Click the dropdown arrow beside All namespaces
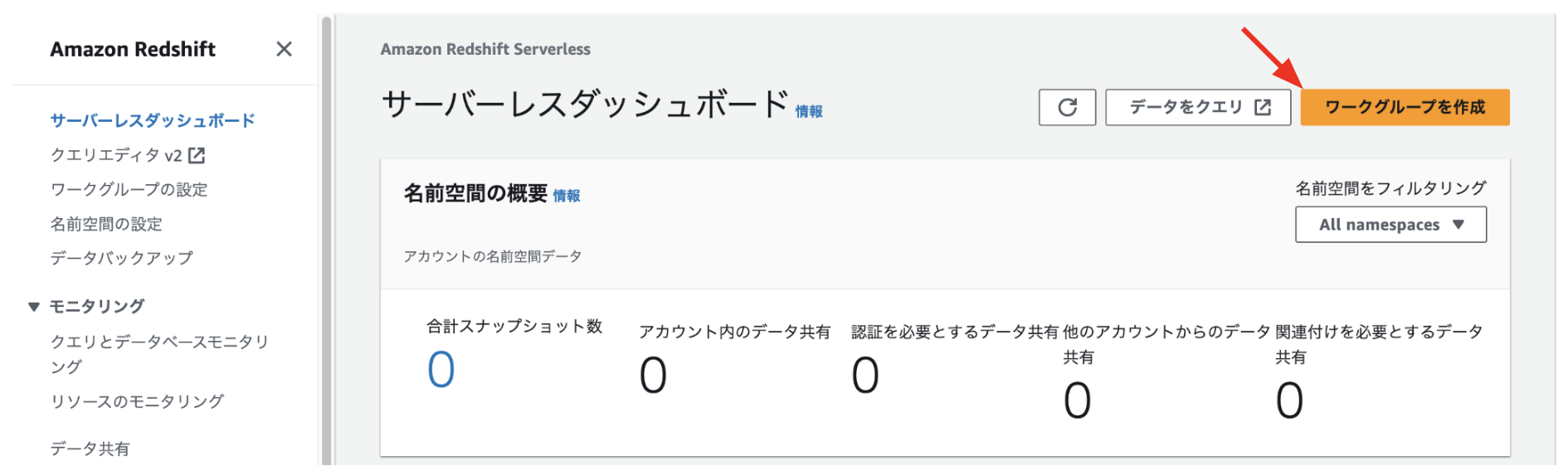 pyautogui.click(x=1458, y=225)
